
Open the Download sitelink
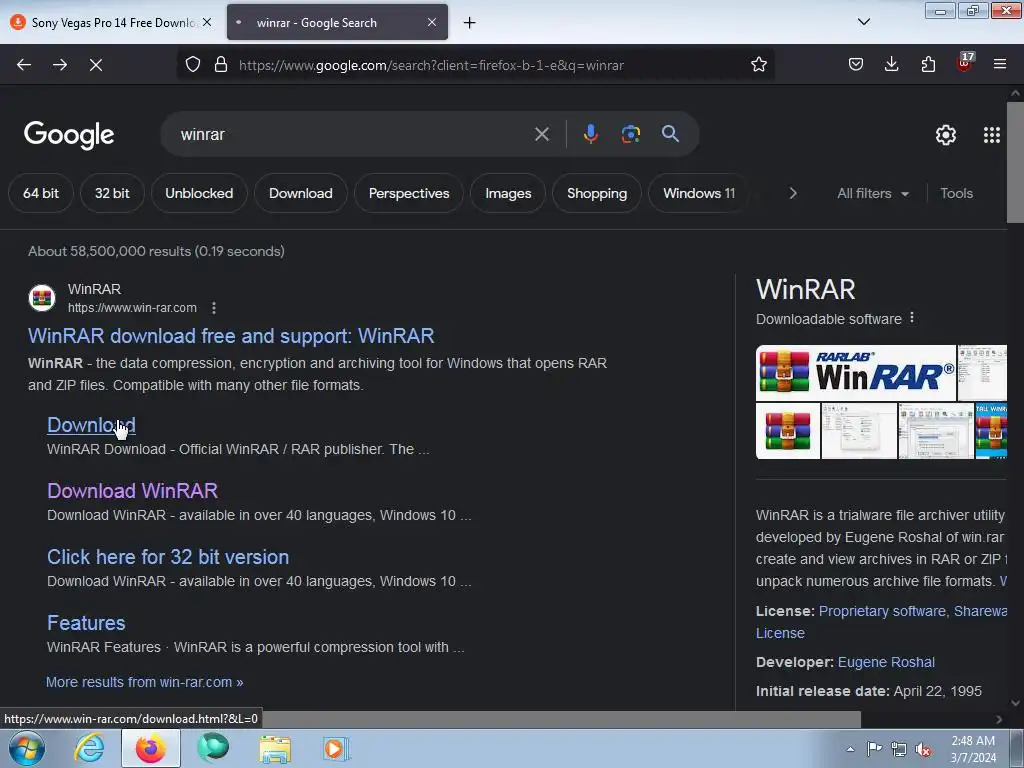pos(91,425)
